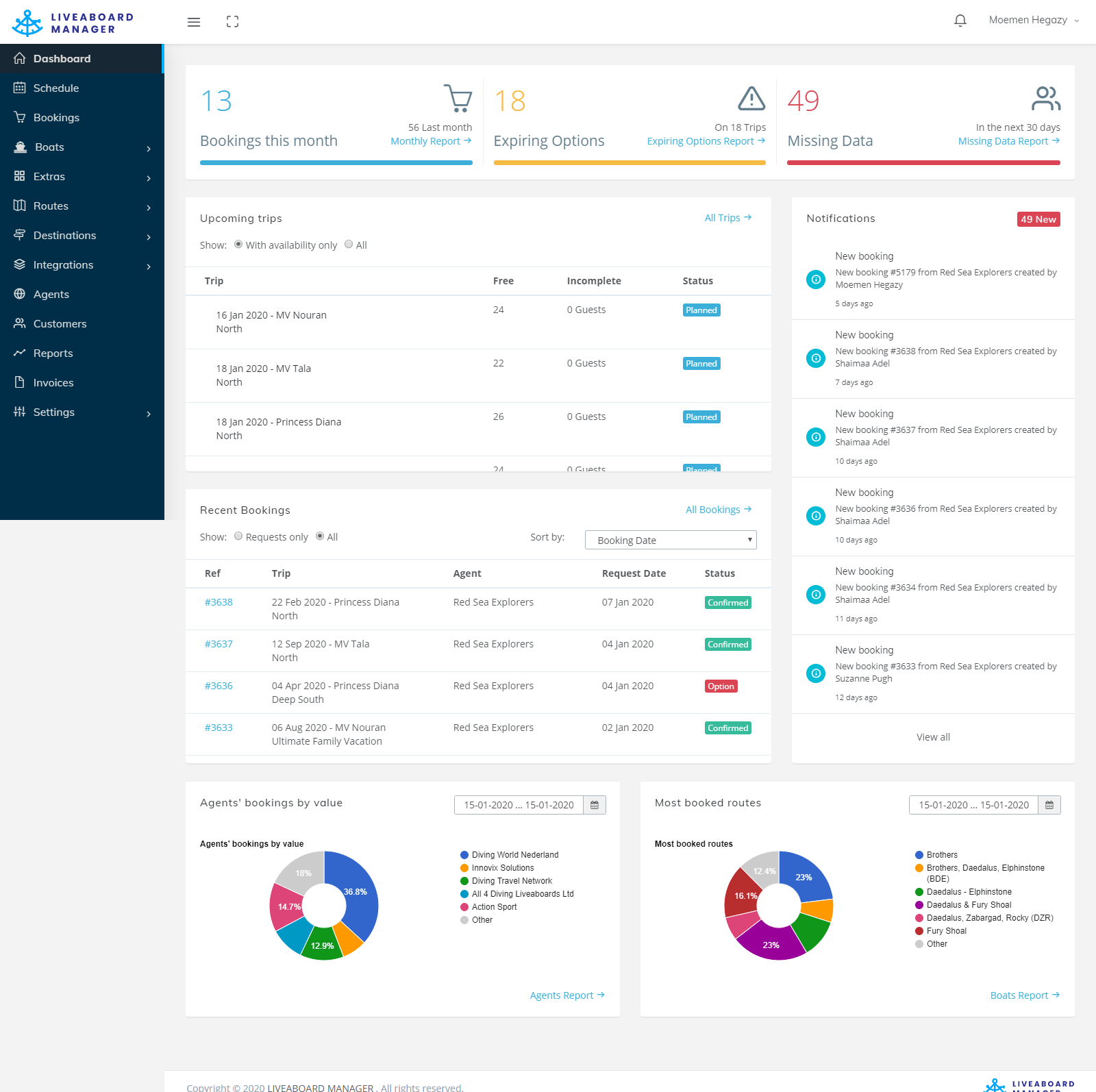The width and height of the screenshot is (1096, 1092).
Task: Click the Diving World Nederland legend swatch
Action: (x=464, y=855)
